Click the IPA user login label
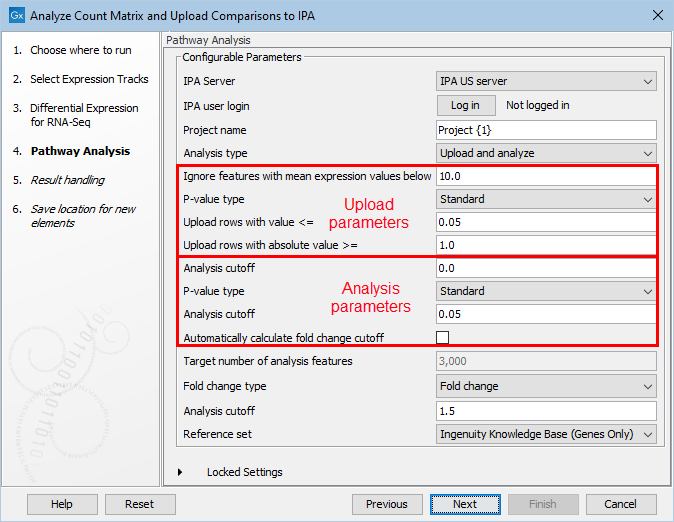This screenshot has width=674, height=522. [x=216, y=106]
